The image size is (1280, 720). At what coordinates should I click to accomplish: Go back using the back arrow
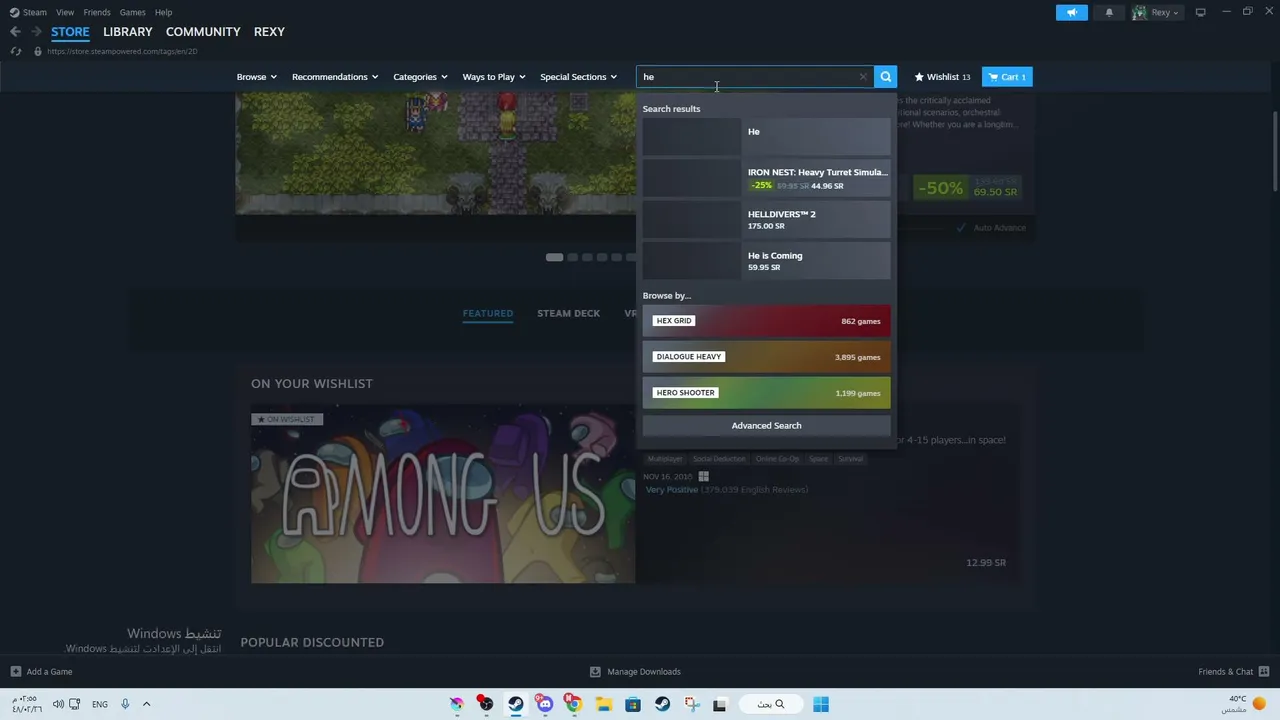point(15,32)
